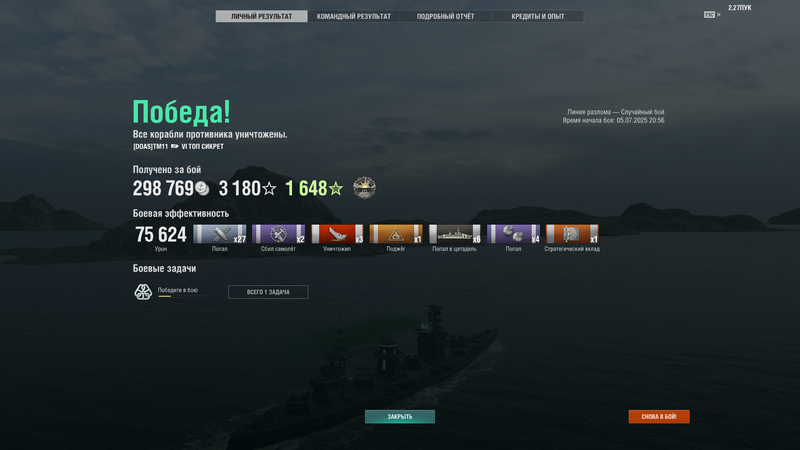
Task: Switch to Командный результат tab
Action: pos(354,16)
